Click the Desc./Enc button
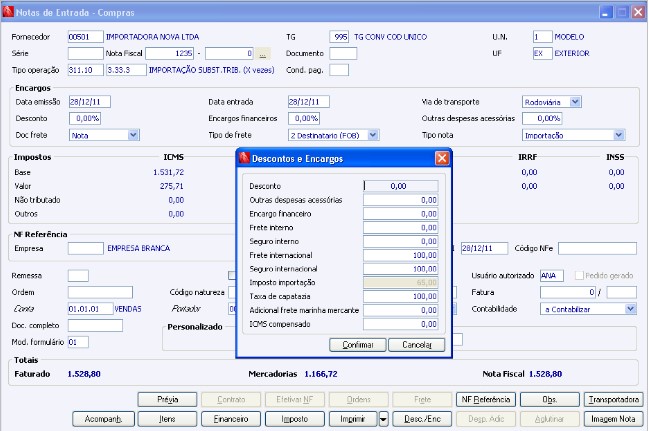Screen dimensions: 649x431 pyautogui.click(x=422, y=419)
